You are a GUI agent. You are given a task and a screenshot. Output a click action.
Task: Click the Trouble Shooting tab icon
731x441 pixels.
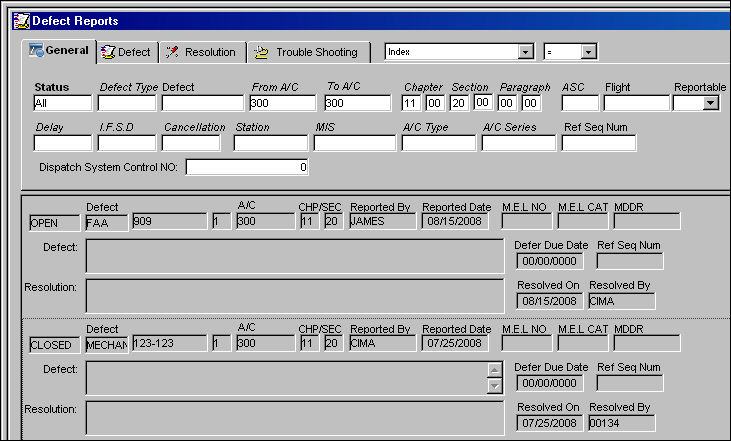[261, 52]
